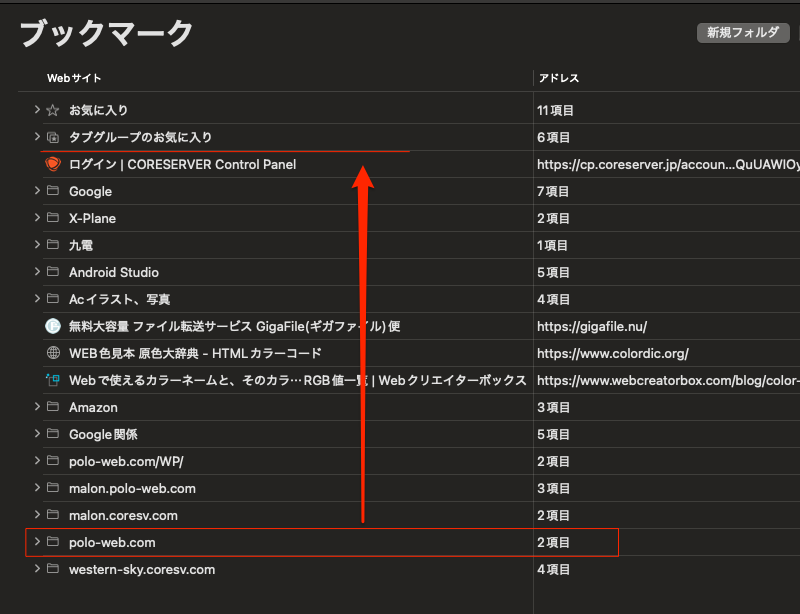Click the GigaFile bookmark favicon

pyautogui.click(x=53, y=326)
